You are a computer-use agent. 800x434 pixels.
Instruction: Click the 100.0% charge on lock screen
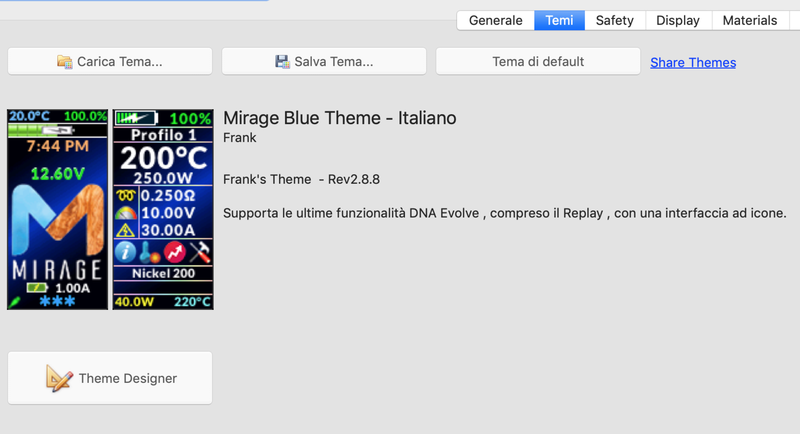click(85, 116)
